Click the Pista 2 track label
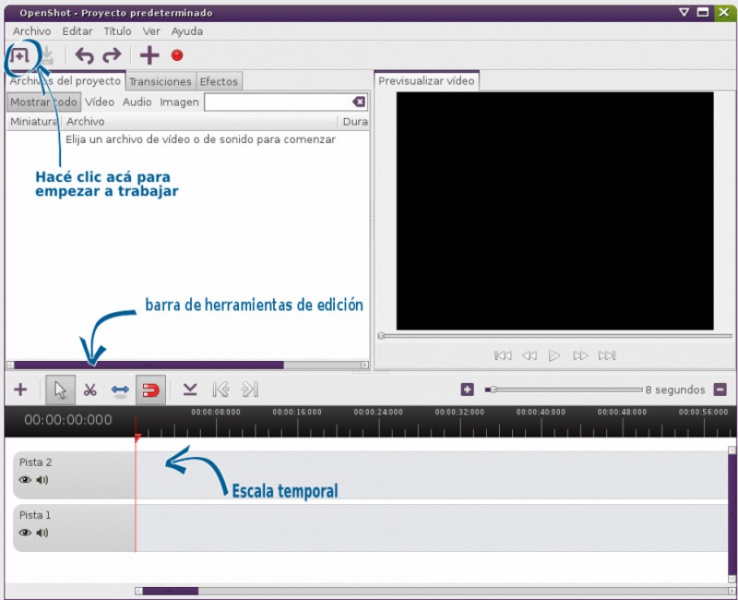Viewport: 738px width, 600px height. point(35,463)
